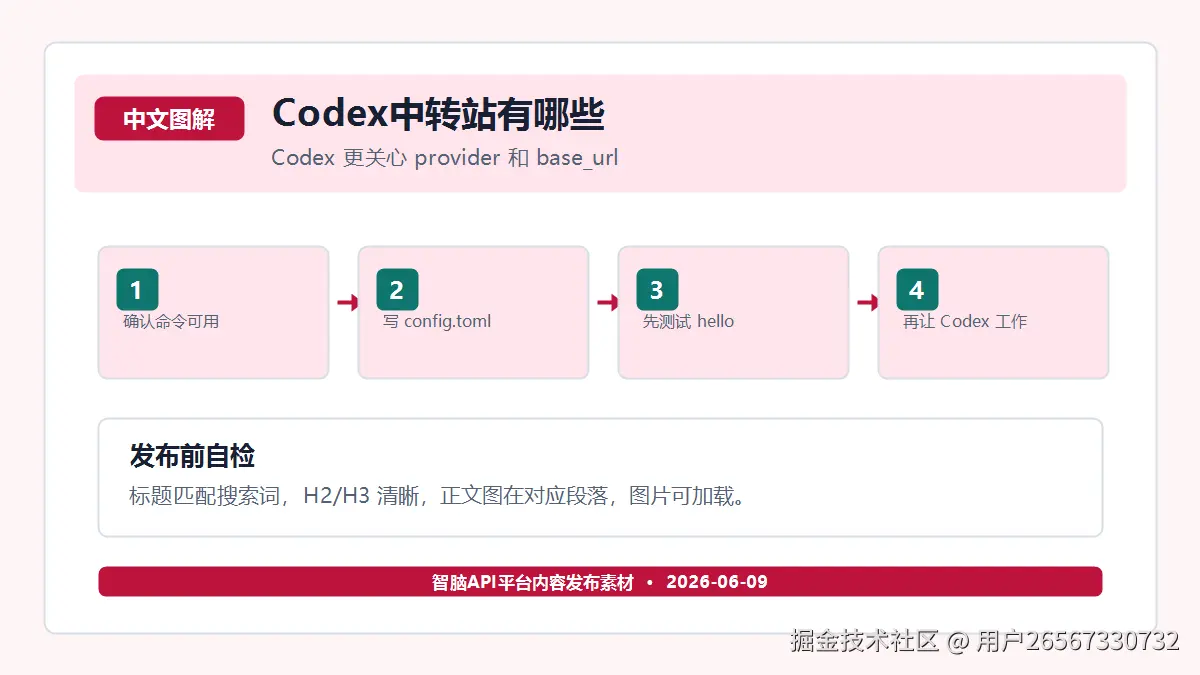Screen dimensions: 1200x675
Task: Select the 写 config.toml step text
Action: click(437, 322)
